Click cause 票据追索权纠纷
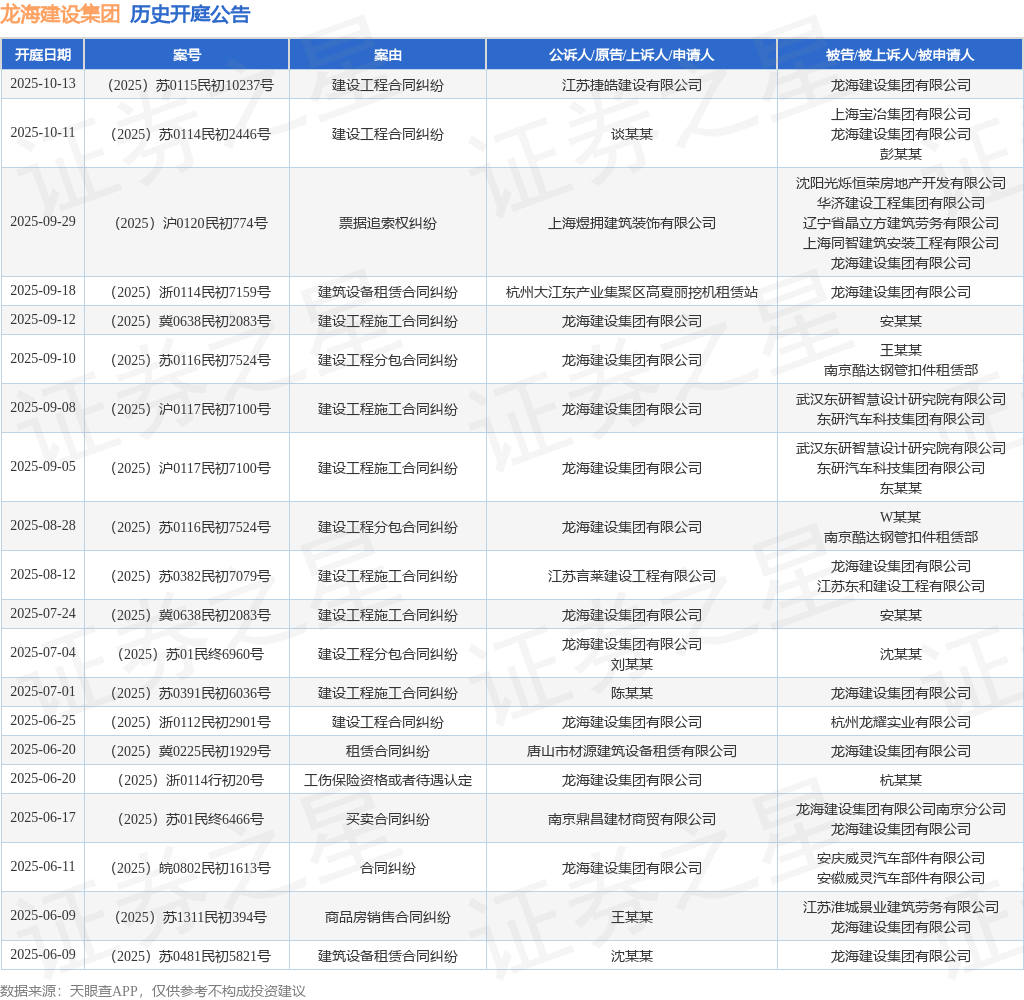 [387, 223]
